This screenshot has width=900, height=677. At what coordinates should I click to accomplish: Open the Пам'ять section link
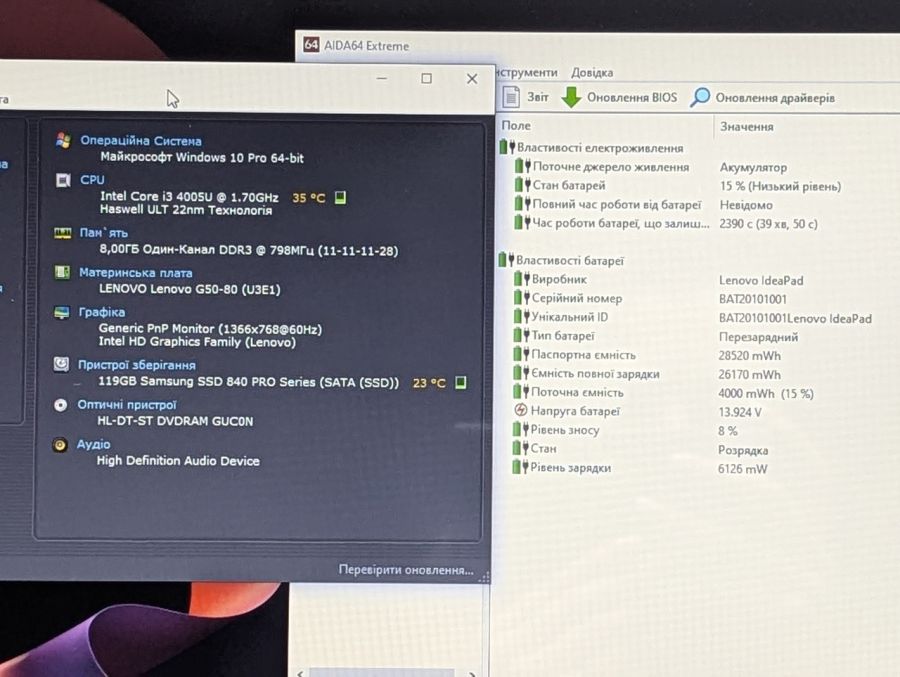click(x=103, y=233)
